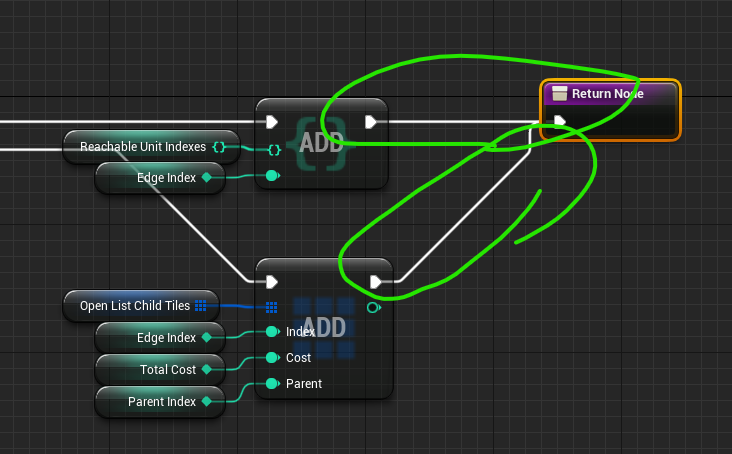Click the Cost input pin
This screenshot has height=454, width=732.
click(x=273, y=358)
